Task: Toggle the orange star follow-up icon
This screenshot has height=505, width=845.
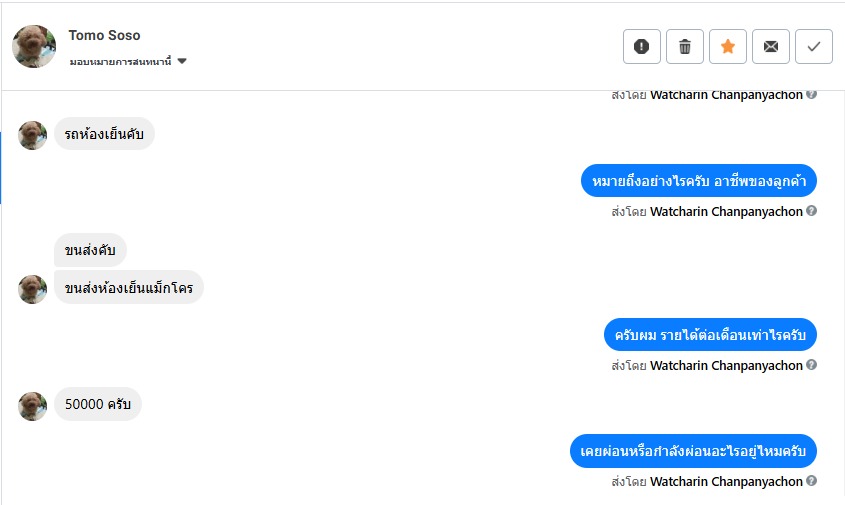Action: click(728, 46)
